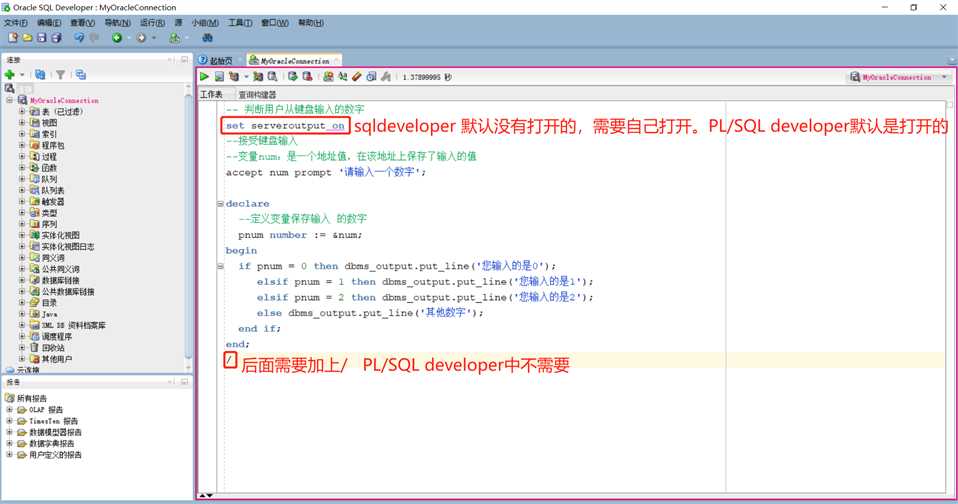Click the Undo arrow icon in main toolbar
This screenshot has width=958, height=504.
(x=79, y=38)
